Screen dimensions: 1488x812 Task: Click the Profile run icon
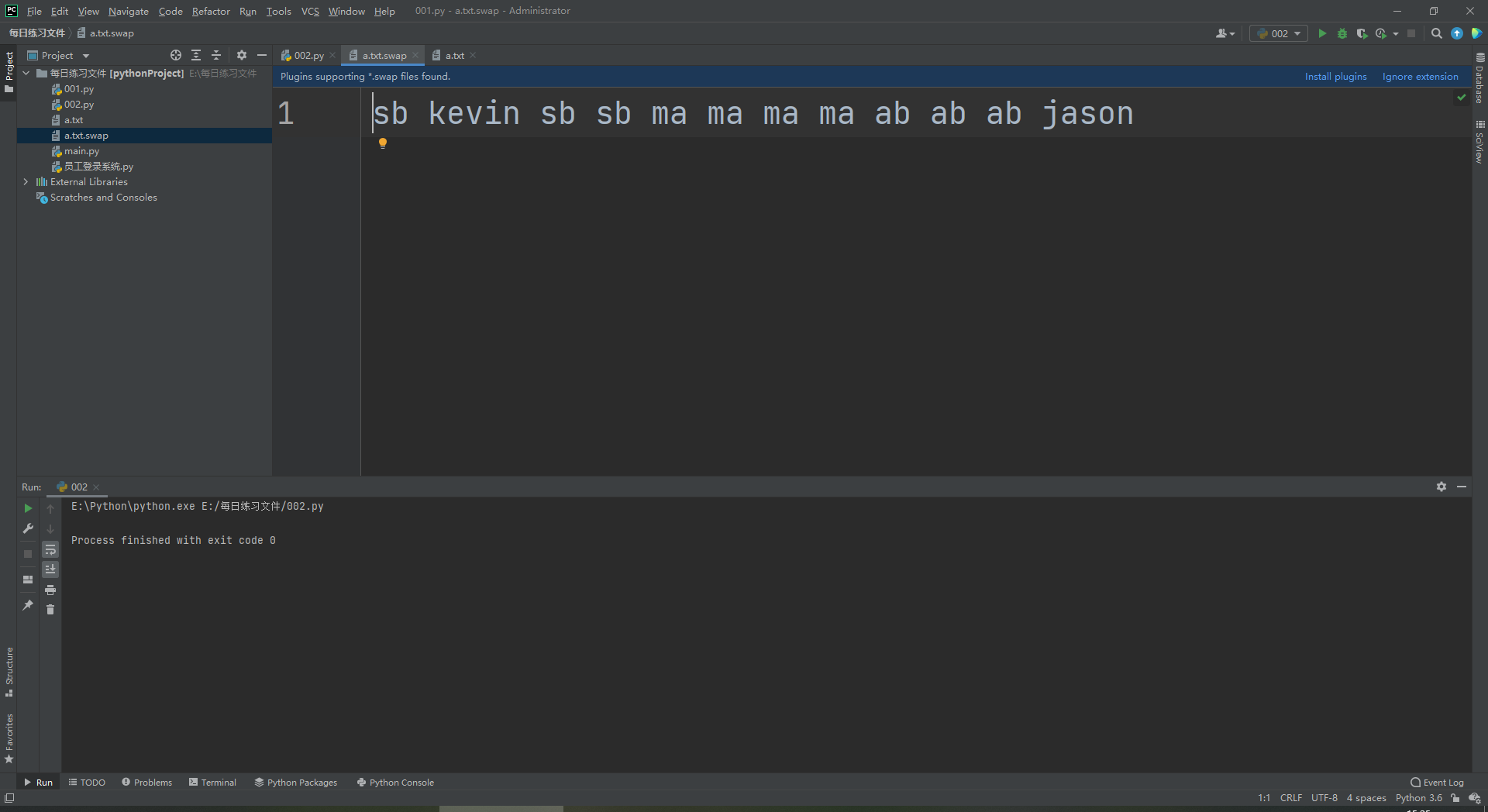click(x=1381, y=33)
